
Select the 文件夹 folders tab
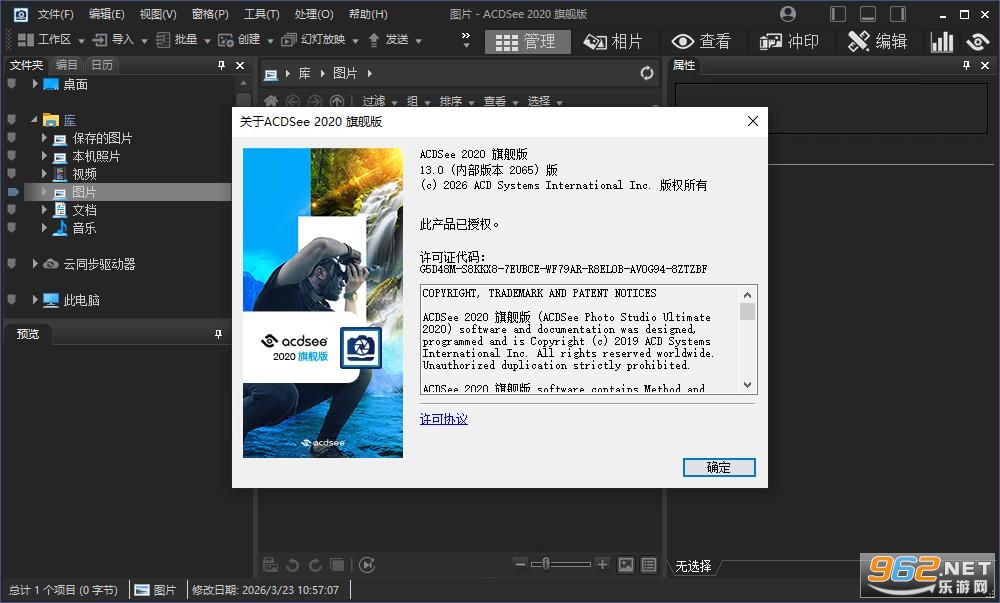26,65
